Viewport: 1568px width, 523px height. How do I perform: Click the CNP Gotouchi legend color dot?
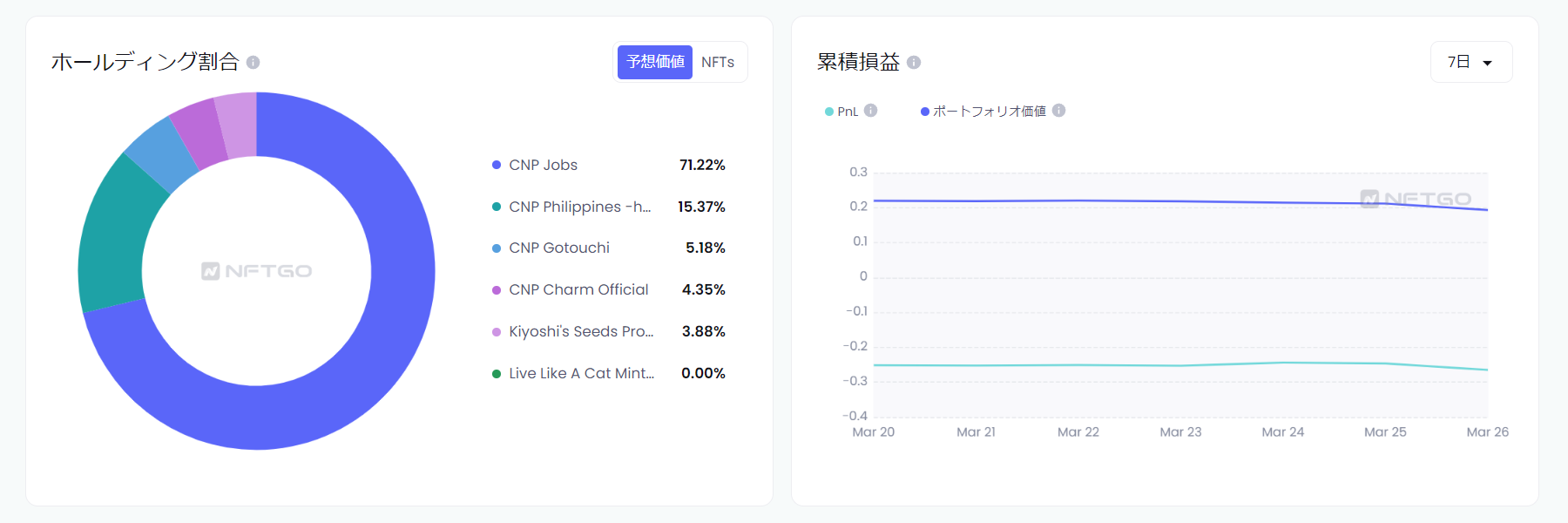[x=497, y=248]
